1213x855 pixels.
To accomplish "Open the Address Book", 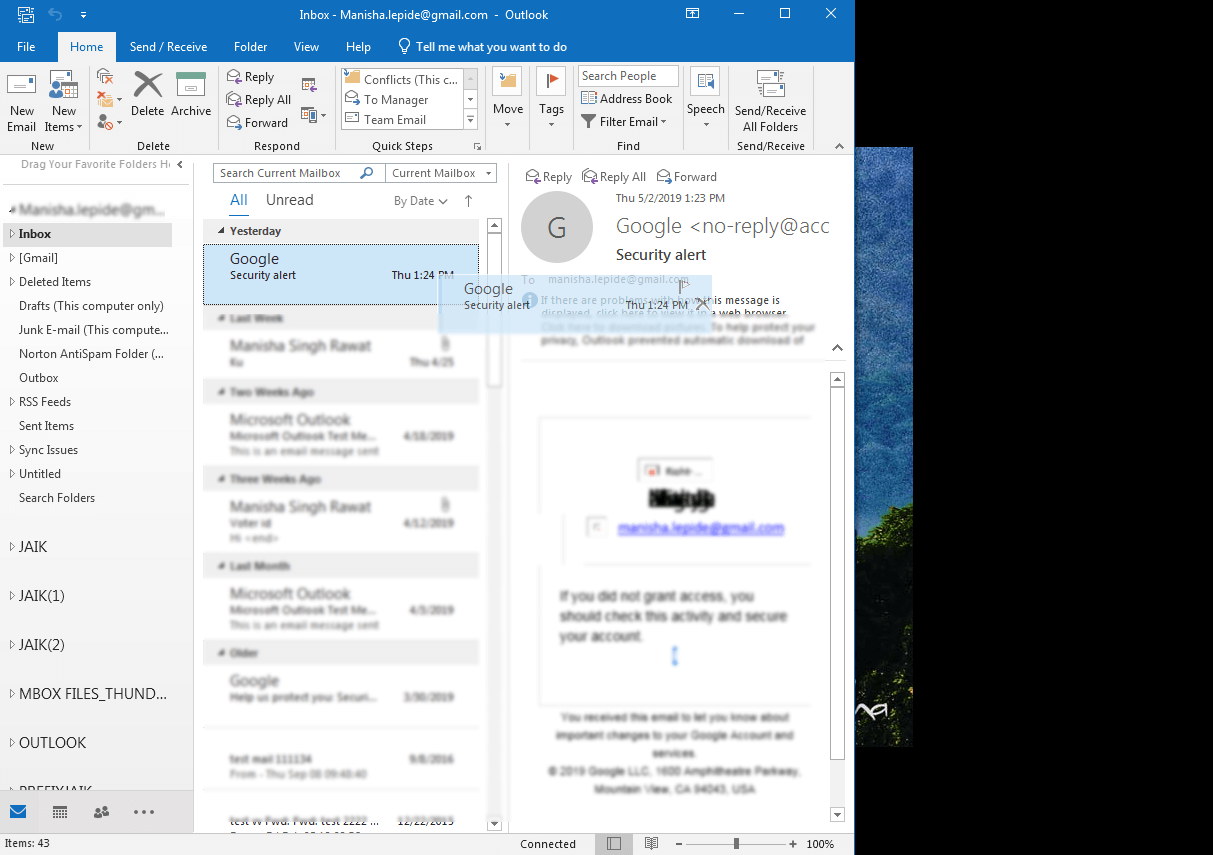I will pyautogui.click(x=627, y=99).
